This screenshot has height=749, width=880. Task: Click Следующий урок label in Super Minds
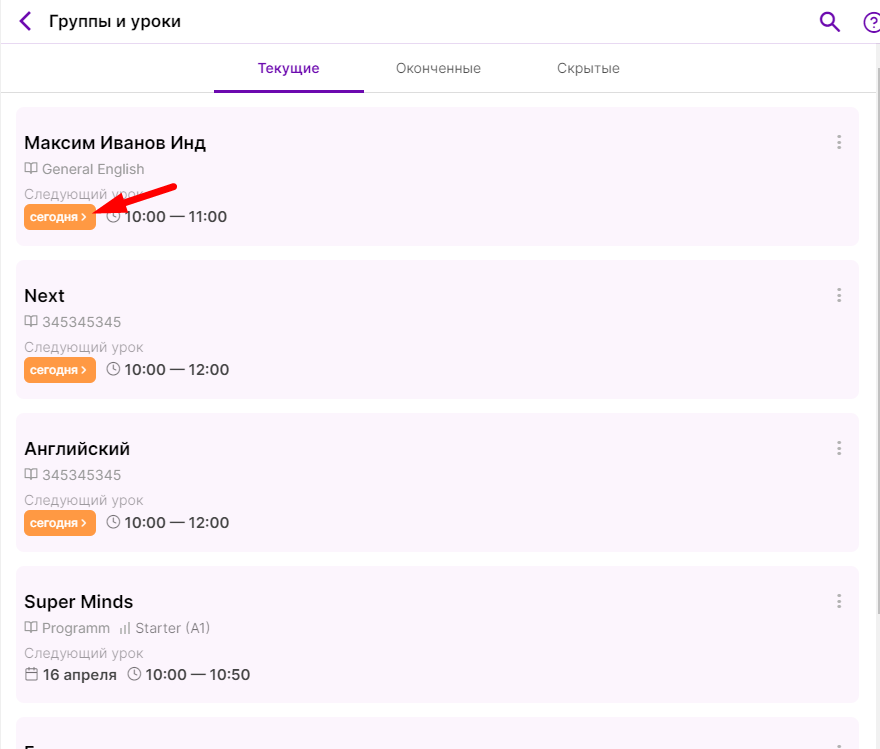(x=84, y=653)
